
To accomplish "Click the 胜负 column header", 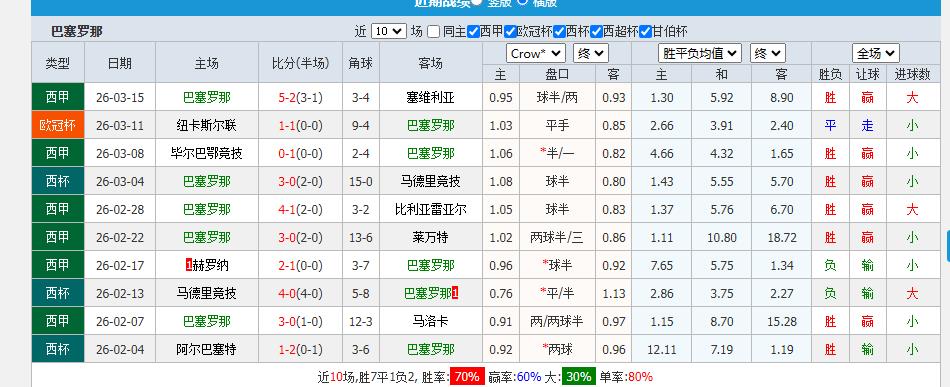I will 830,74.
